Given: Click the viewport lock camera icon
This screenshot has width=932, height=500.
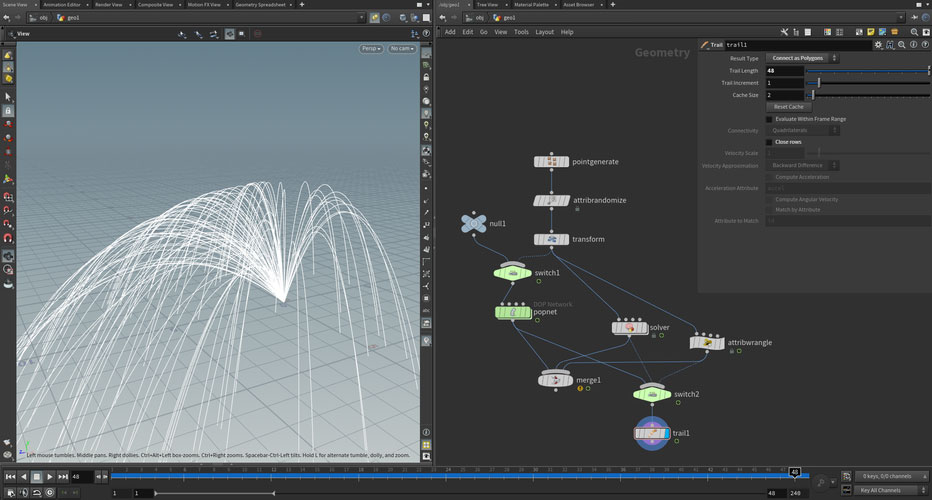Looking at the screenshot, I should pos(426,77).
